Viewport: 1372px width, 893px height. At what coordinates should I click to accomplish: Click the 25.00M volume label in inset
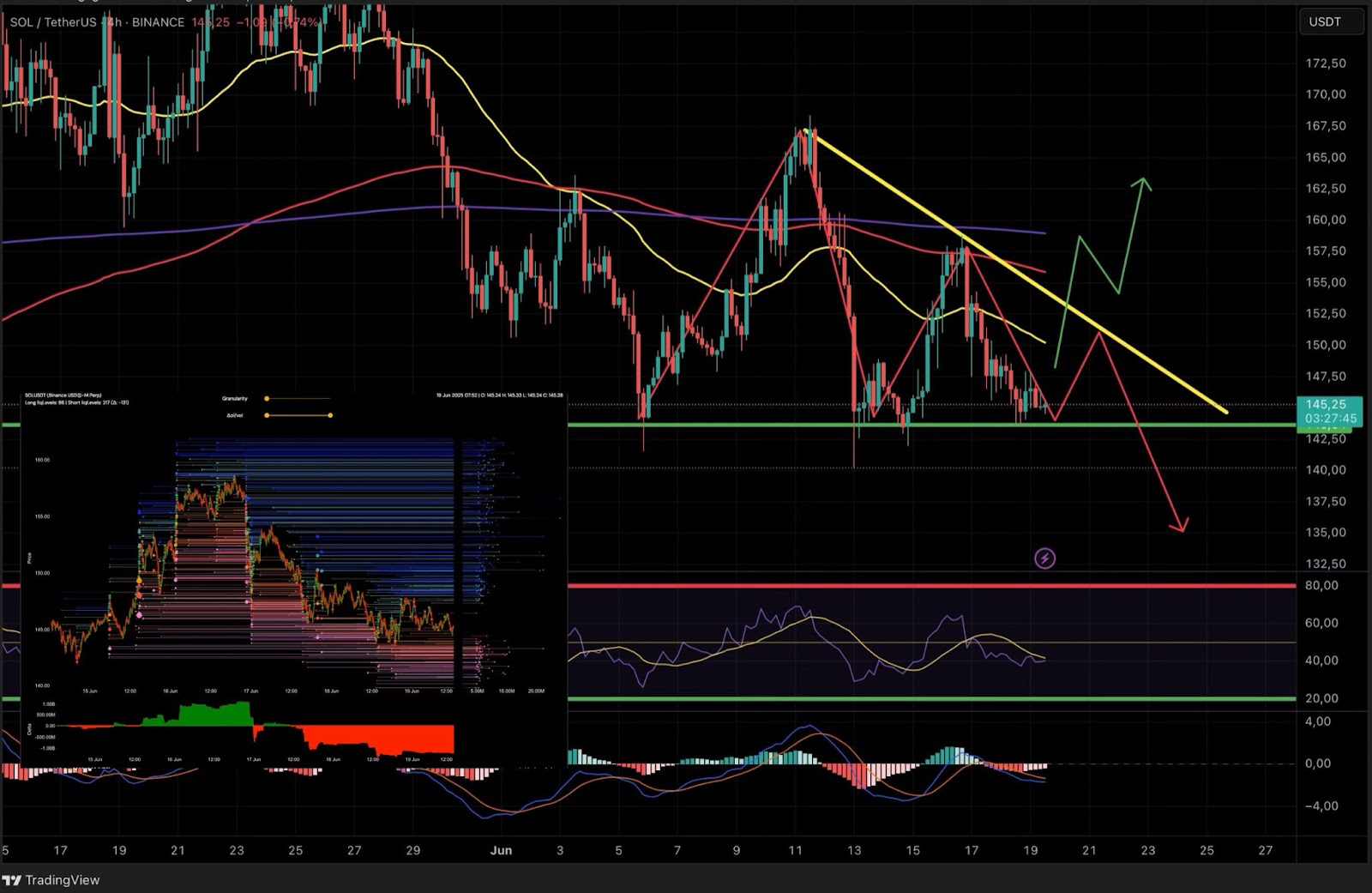[536, 691]
